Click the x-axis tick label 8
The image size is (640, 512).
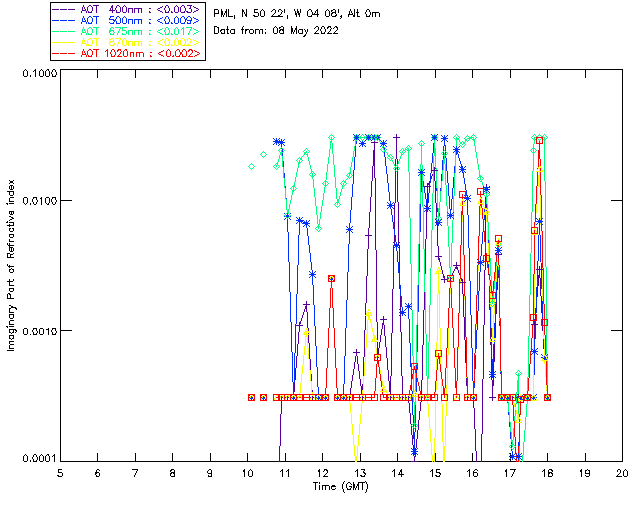click(172, 472)
